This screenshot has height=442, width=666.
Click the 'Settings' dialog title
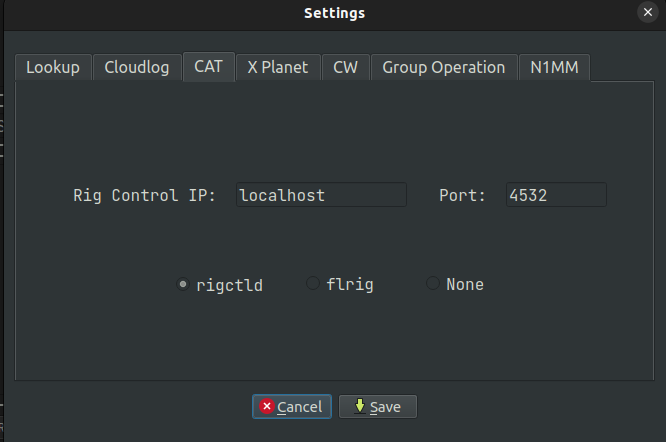334,13
